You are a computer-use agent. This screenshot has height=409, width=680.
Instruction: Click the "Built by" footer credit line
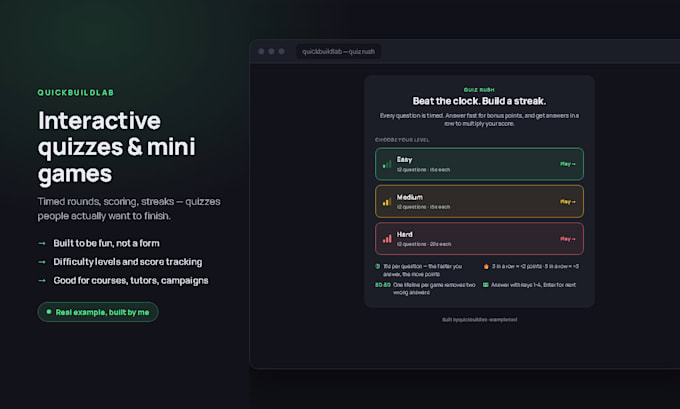[479, 320]
